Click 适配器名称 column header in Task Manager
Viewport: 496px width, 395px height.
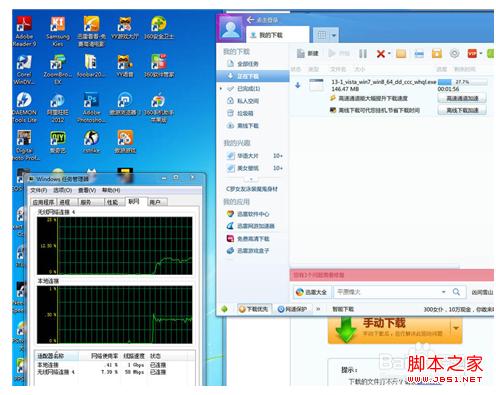pos(57,356)
